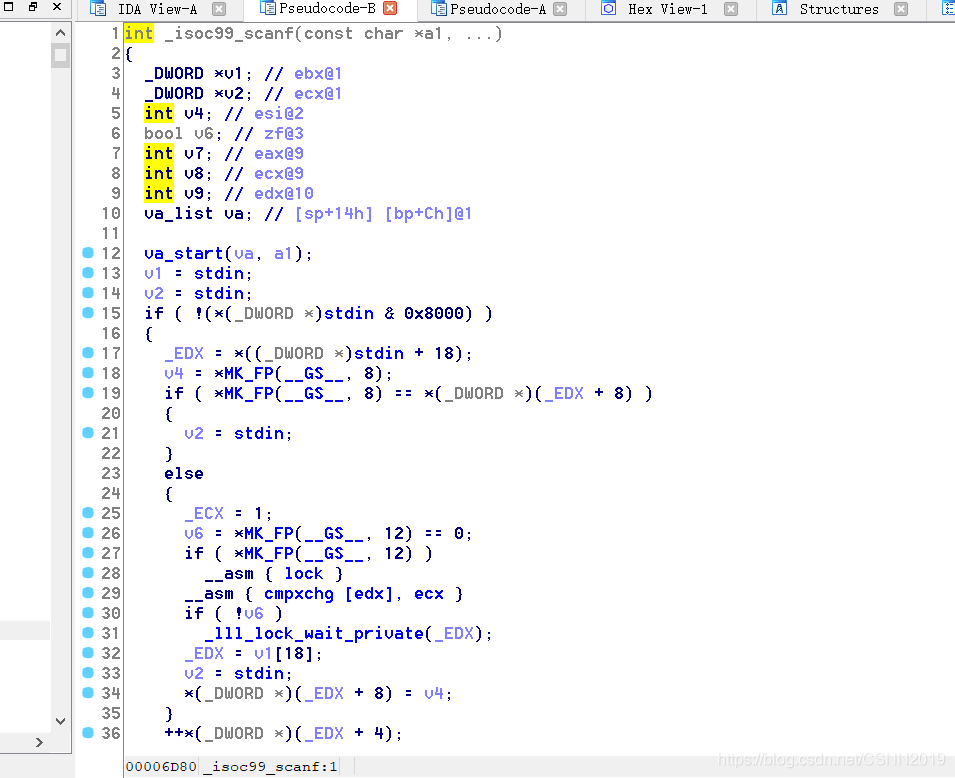
Task: Switch to the IDA View-A tab
Action: [157, 9]
